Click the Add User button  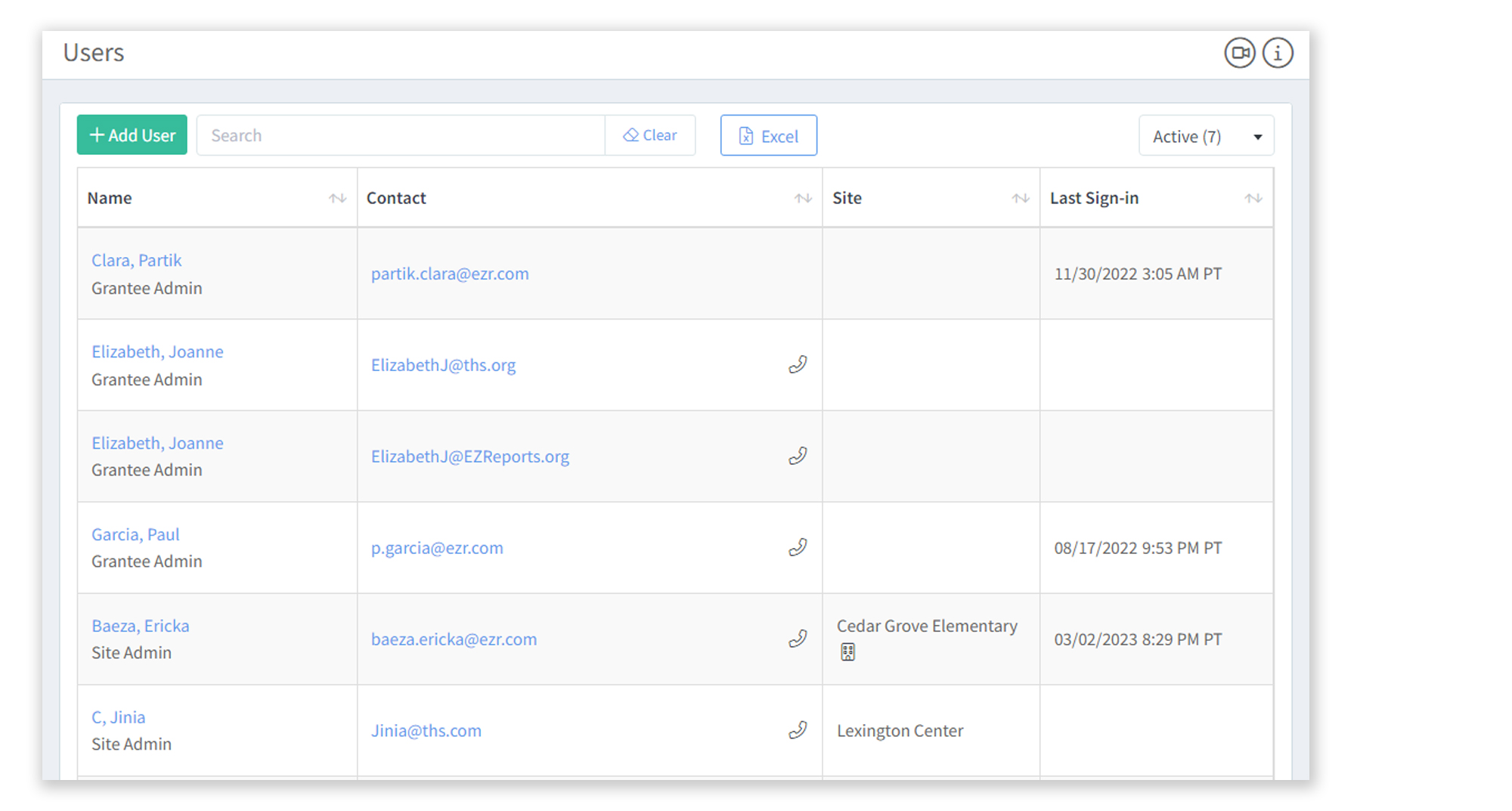coord(132,135)
